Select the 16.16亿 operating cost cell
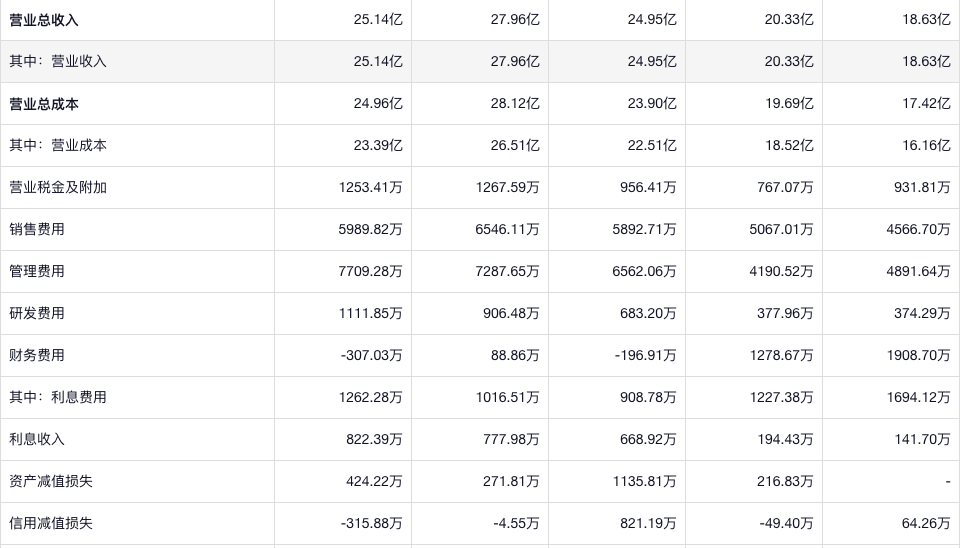The image size is (963, 548). [x=926, y=145]
